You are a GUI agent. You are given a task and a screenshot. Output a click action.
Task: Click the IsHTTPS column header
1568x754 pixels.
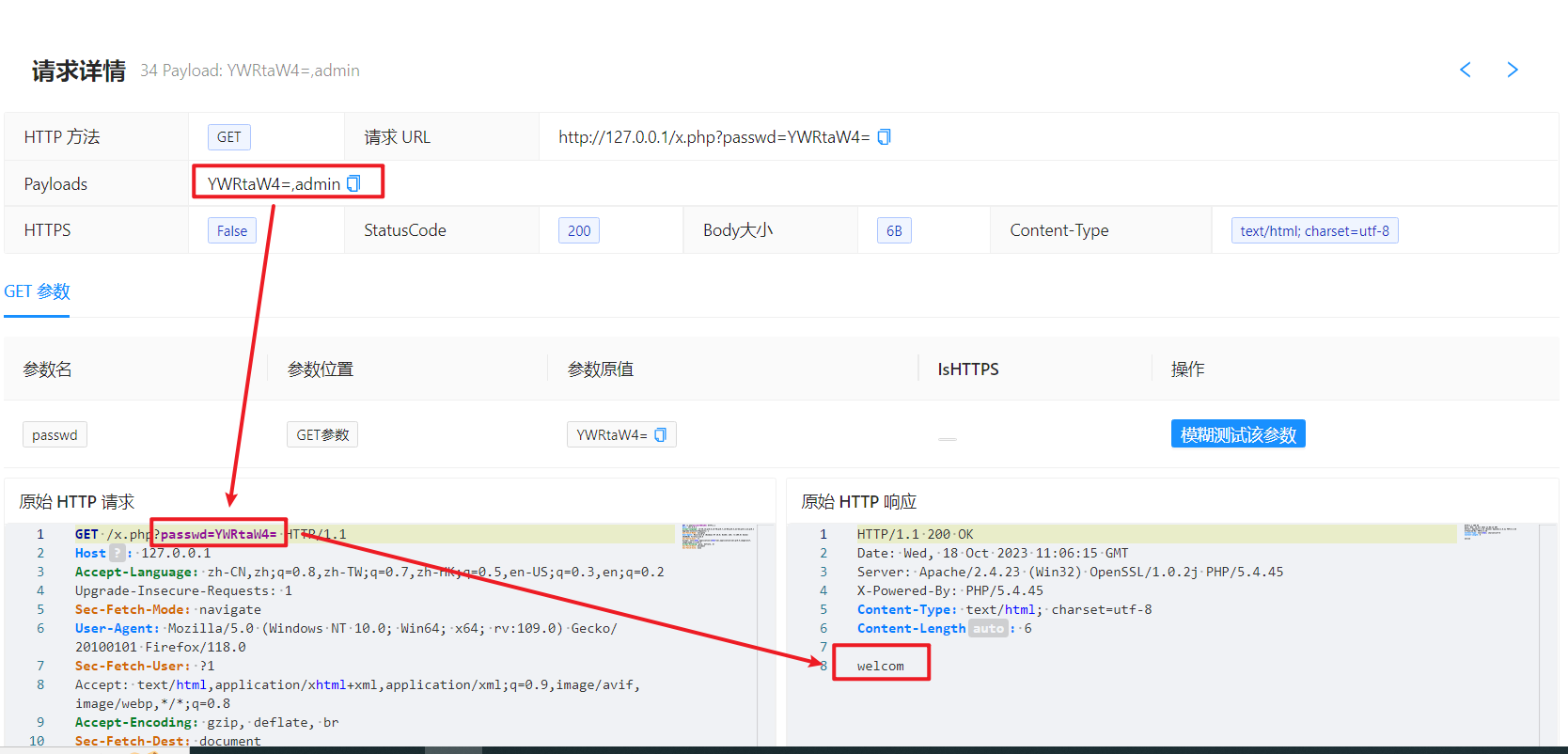point(968,369)
